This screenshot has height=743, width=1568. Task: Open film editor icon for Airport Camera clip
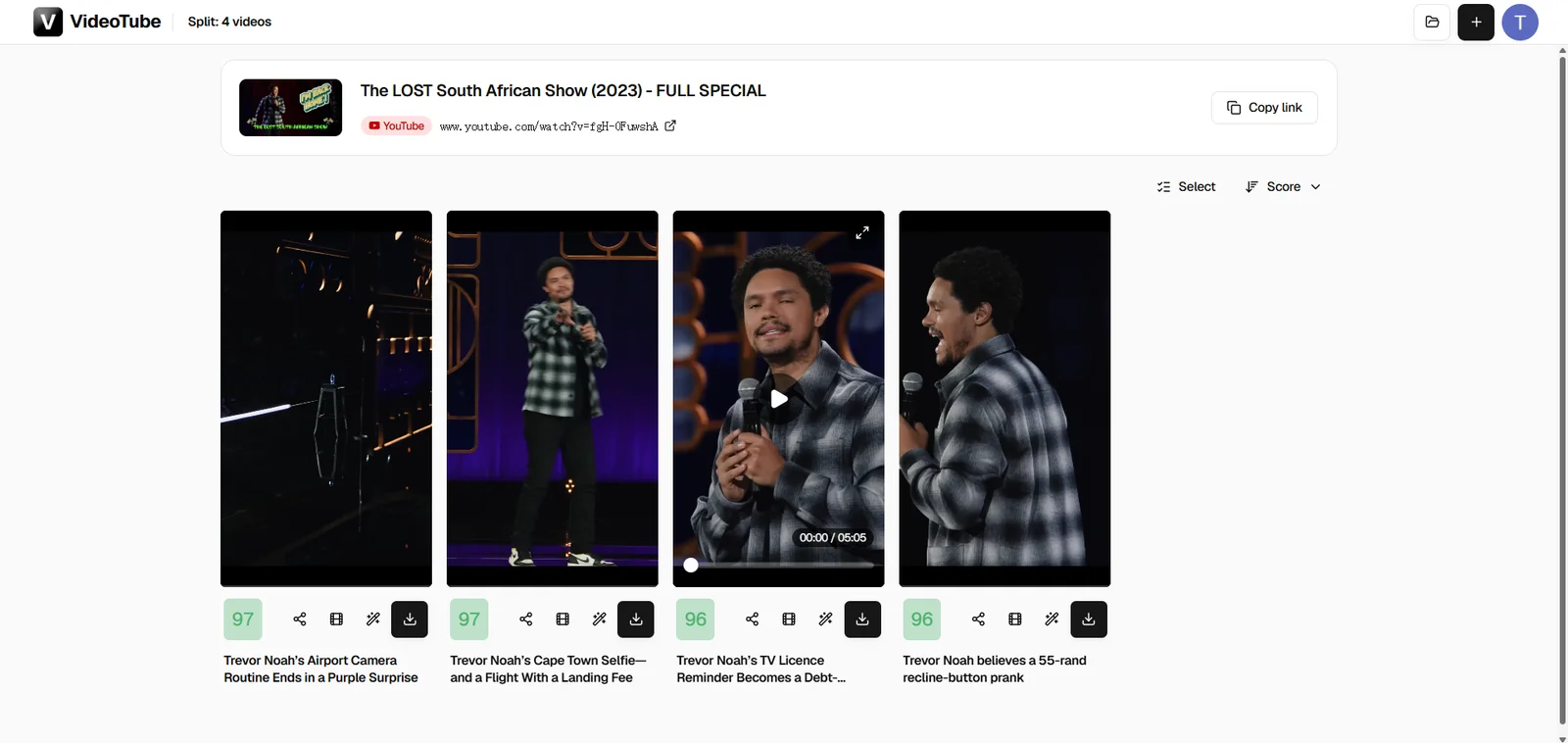click(336, 619)
